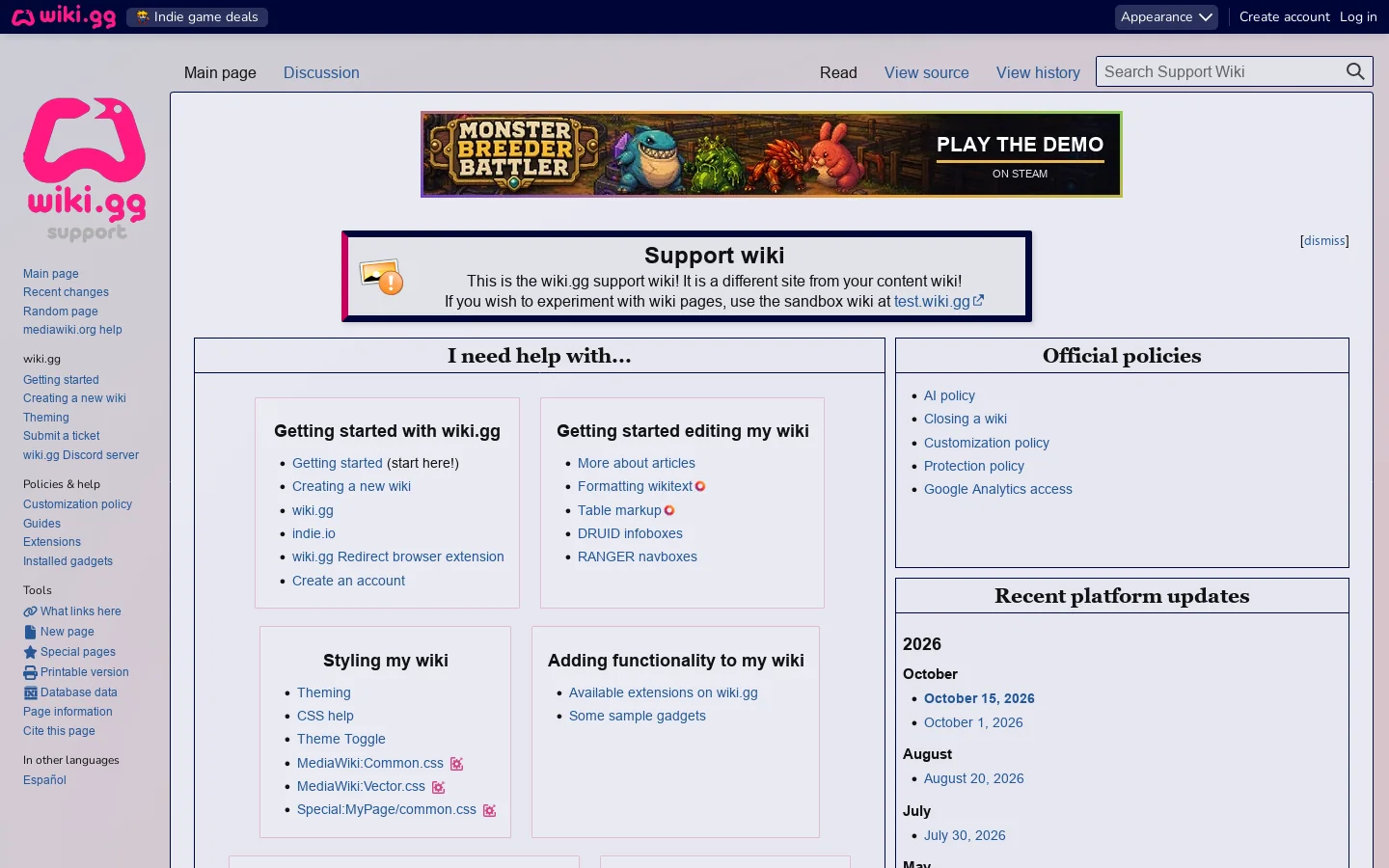Open the test.wiki.gg sandbox link
The image size is (1389, 868).
click(x=932, y=301)
